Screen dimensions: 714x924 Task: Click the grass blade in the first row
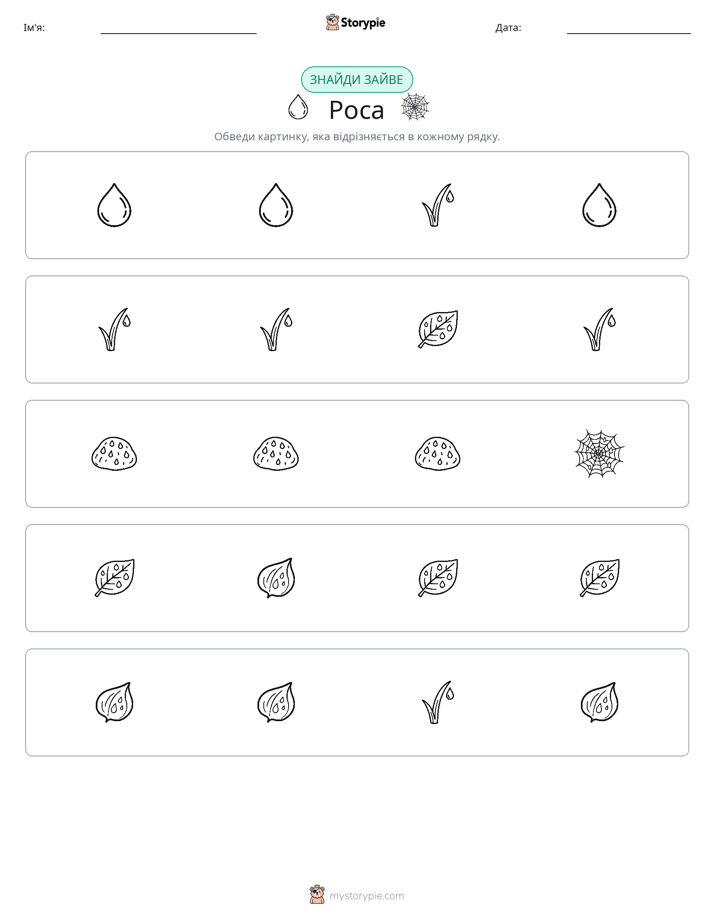[x=438, y=205]
